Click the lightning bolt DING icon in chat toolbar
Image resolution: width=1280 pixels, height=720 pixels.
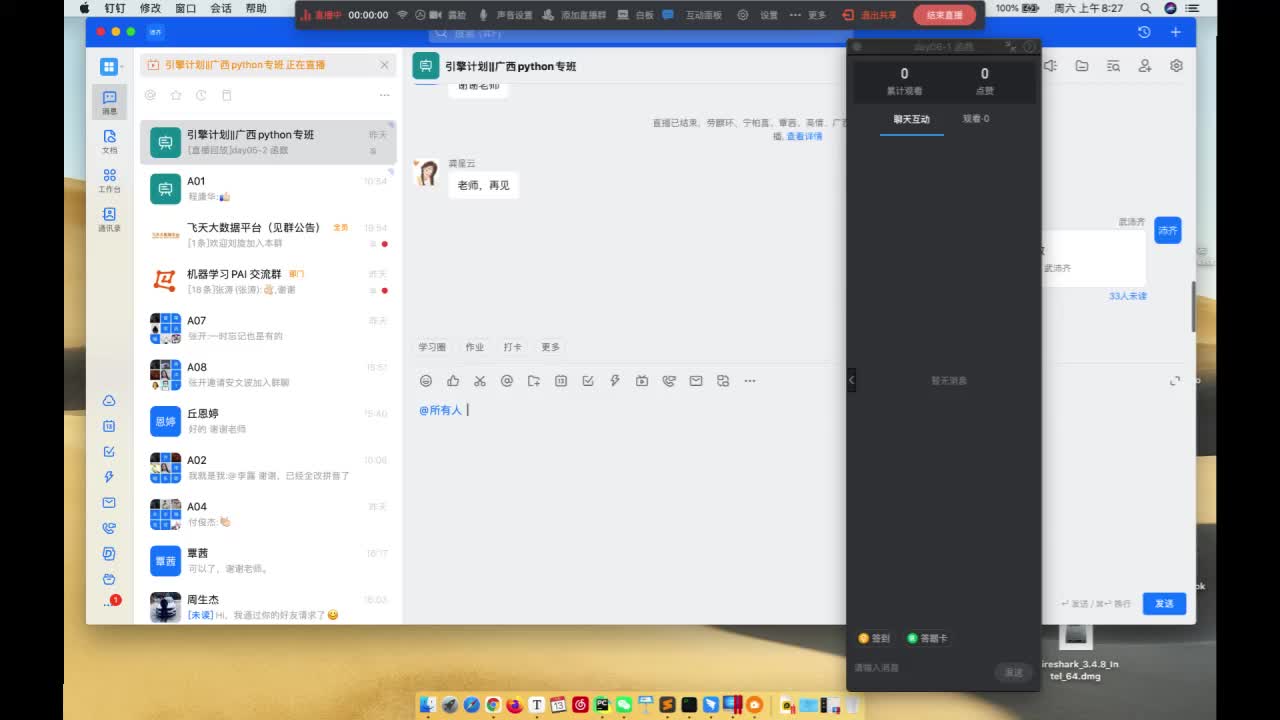point(615,381)
